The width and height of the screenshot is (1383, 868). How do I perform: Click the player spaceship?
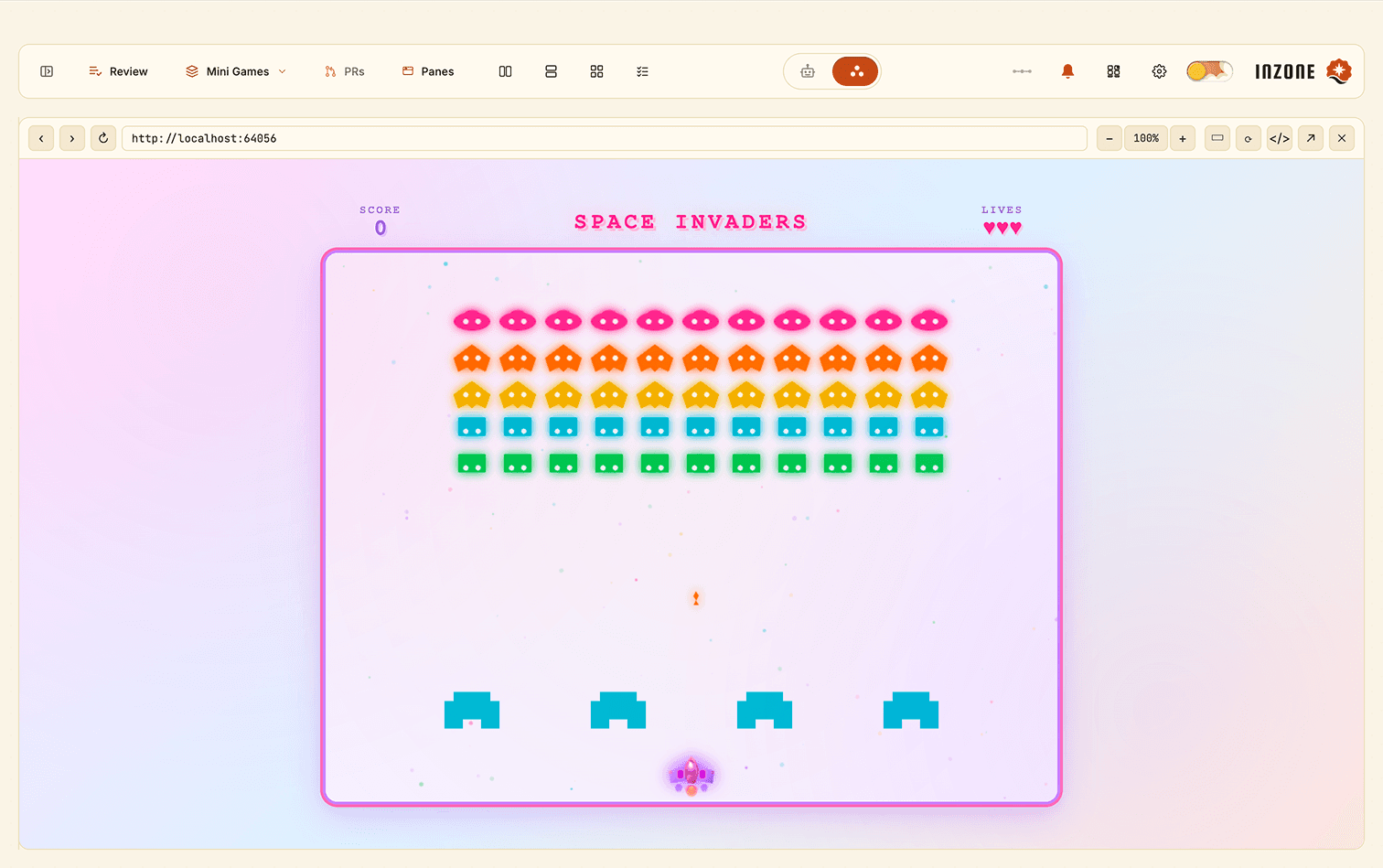[x=691, y=776]
